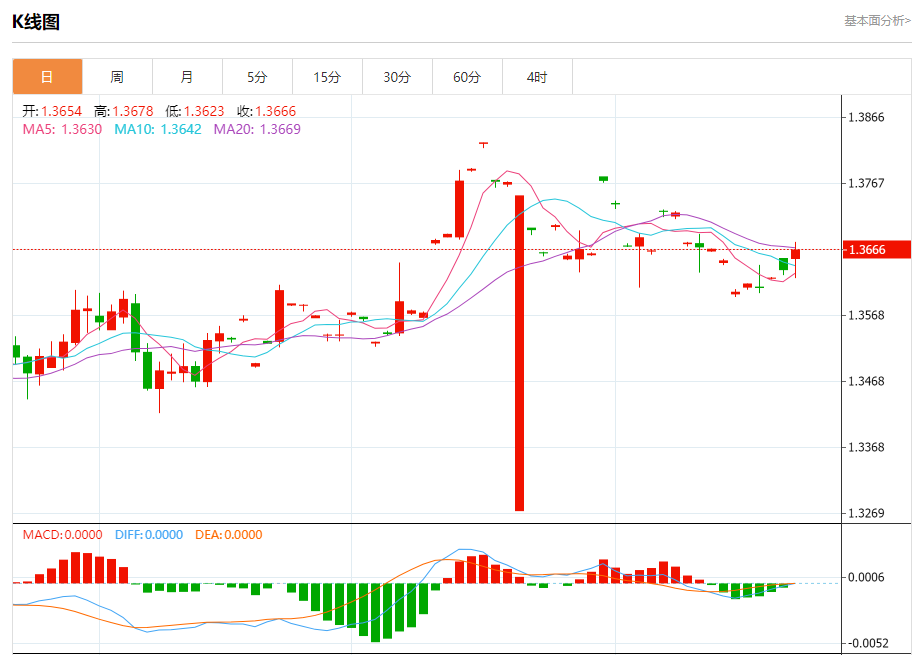916x655 pixels.
Task: Click the 1.3767 price axis label
Action: 866,183
